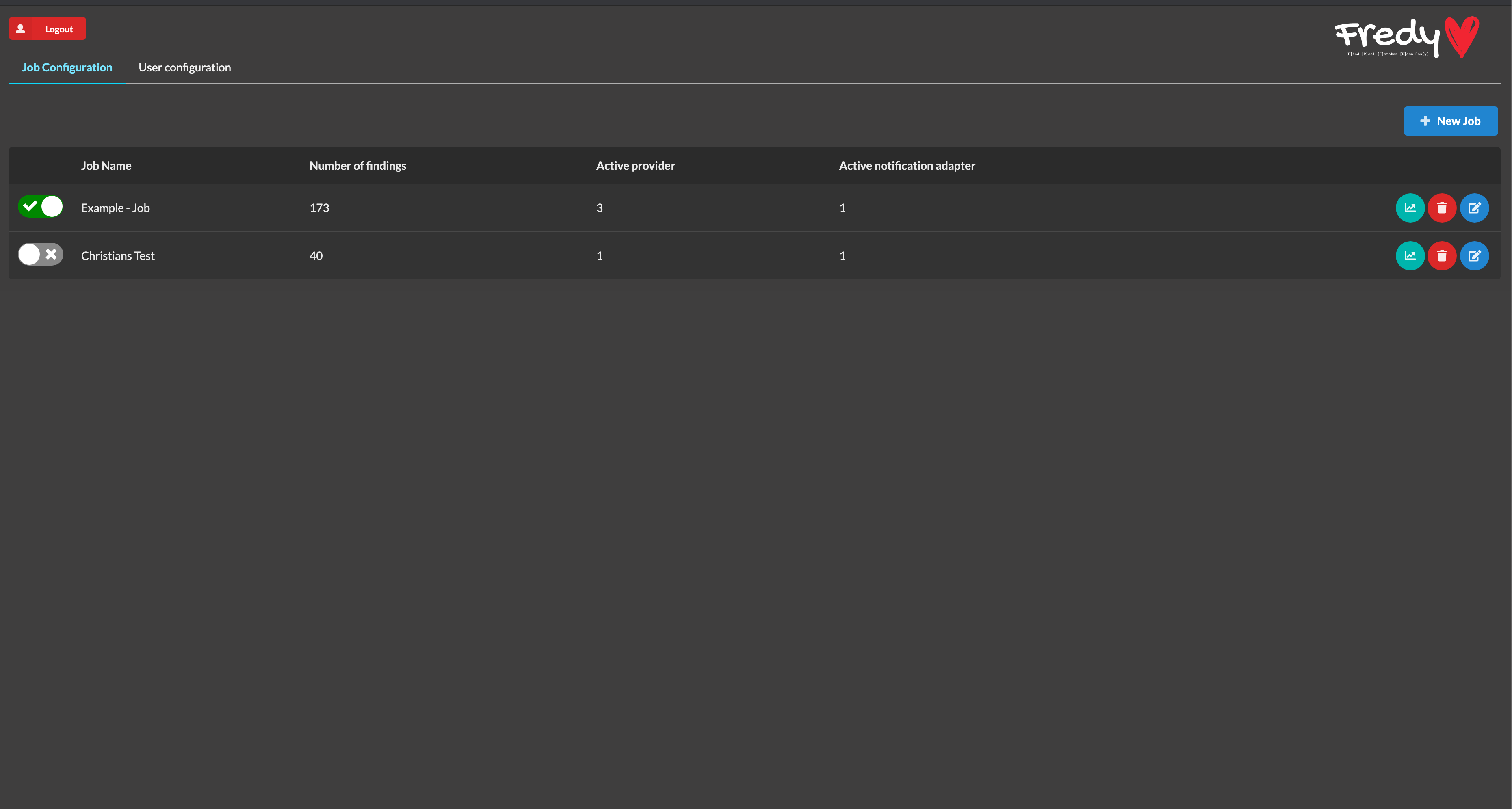Delete the Christians Test job
1512x809 pixels.
1442,256
